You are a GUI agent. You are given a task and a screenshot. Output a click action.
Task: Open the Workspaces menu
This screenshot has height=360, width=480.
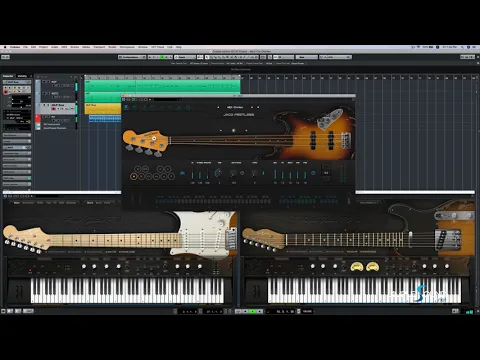(127, 47)
